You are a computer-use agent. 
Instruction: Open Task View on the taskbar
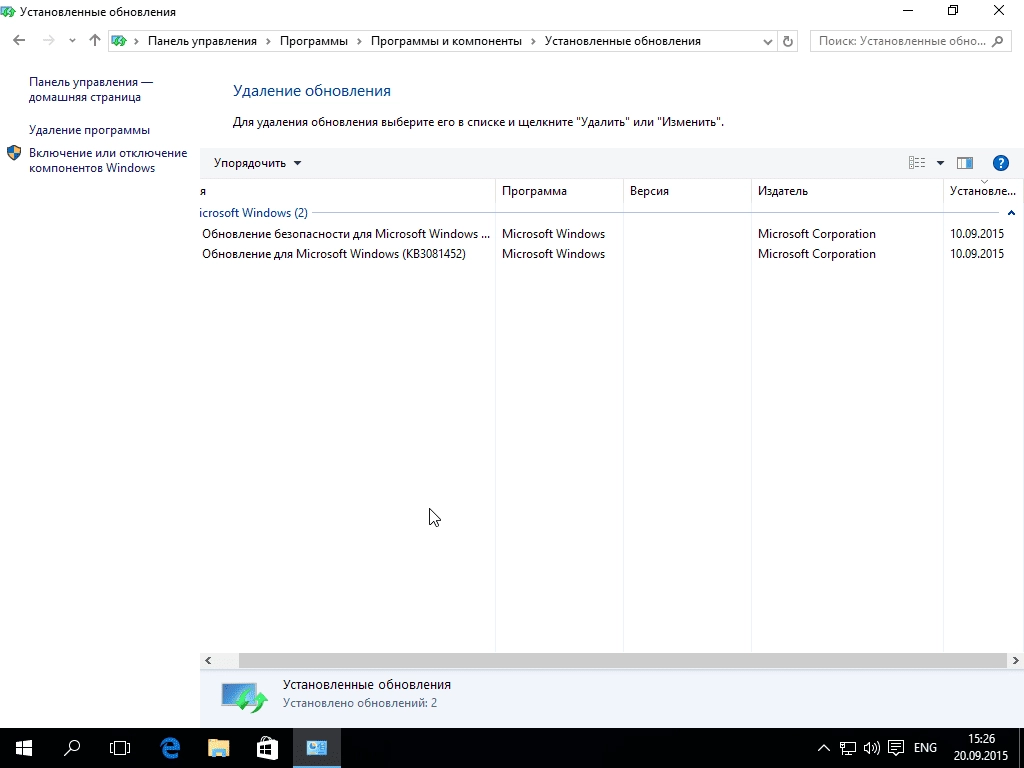click(120, 748)
